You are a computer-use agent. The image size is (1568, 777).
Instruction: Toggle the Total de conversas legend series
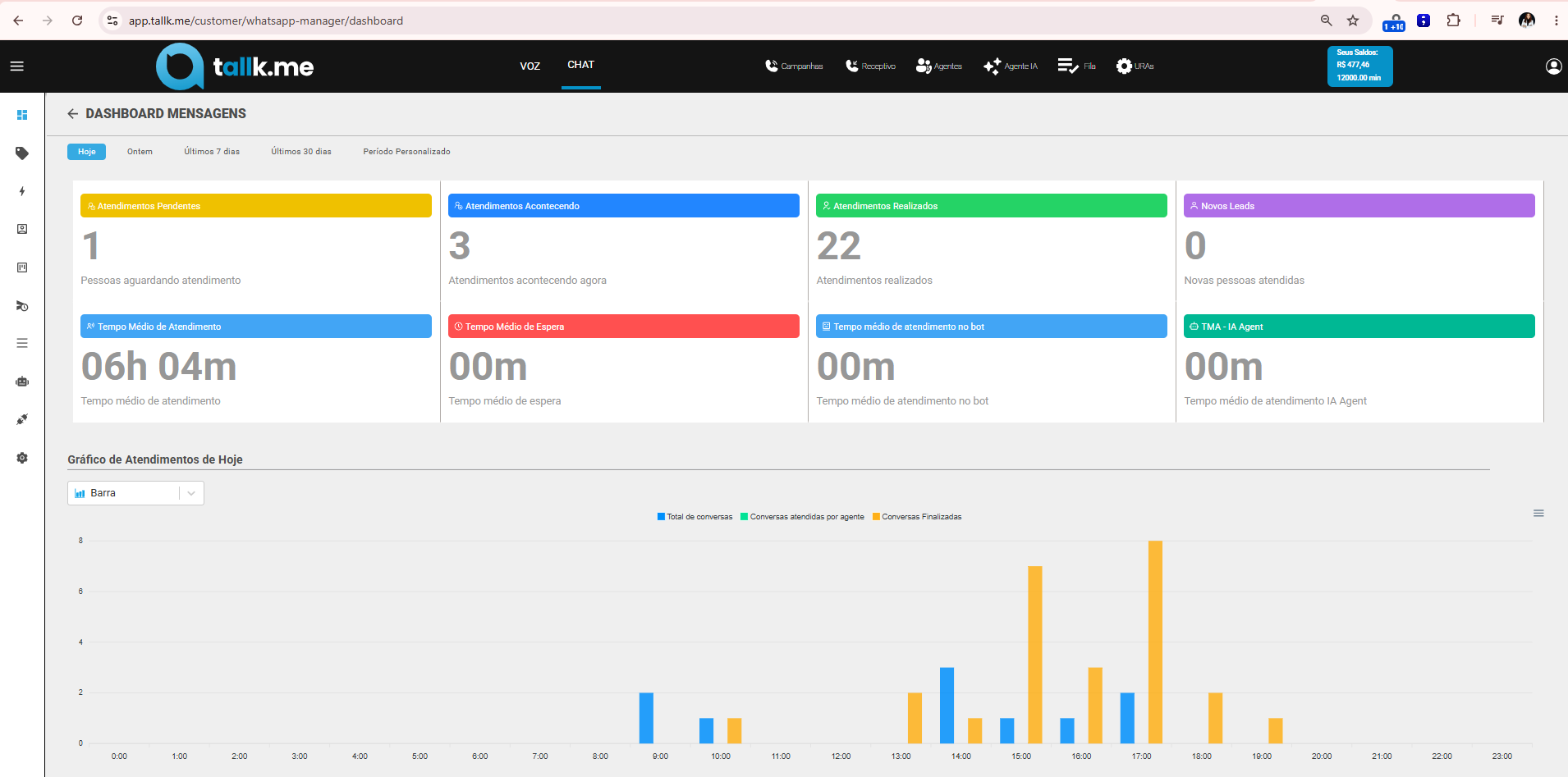point(695,517)
